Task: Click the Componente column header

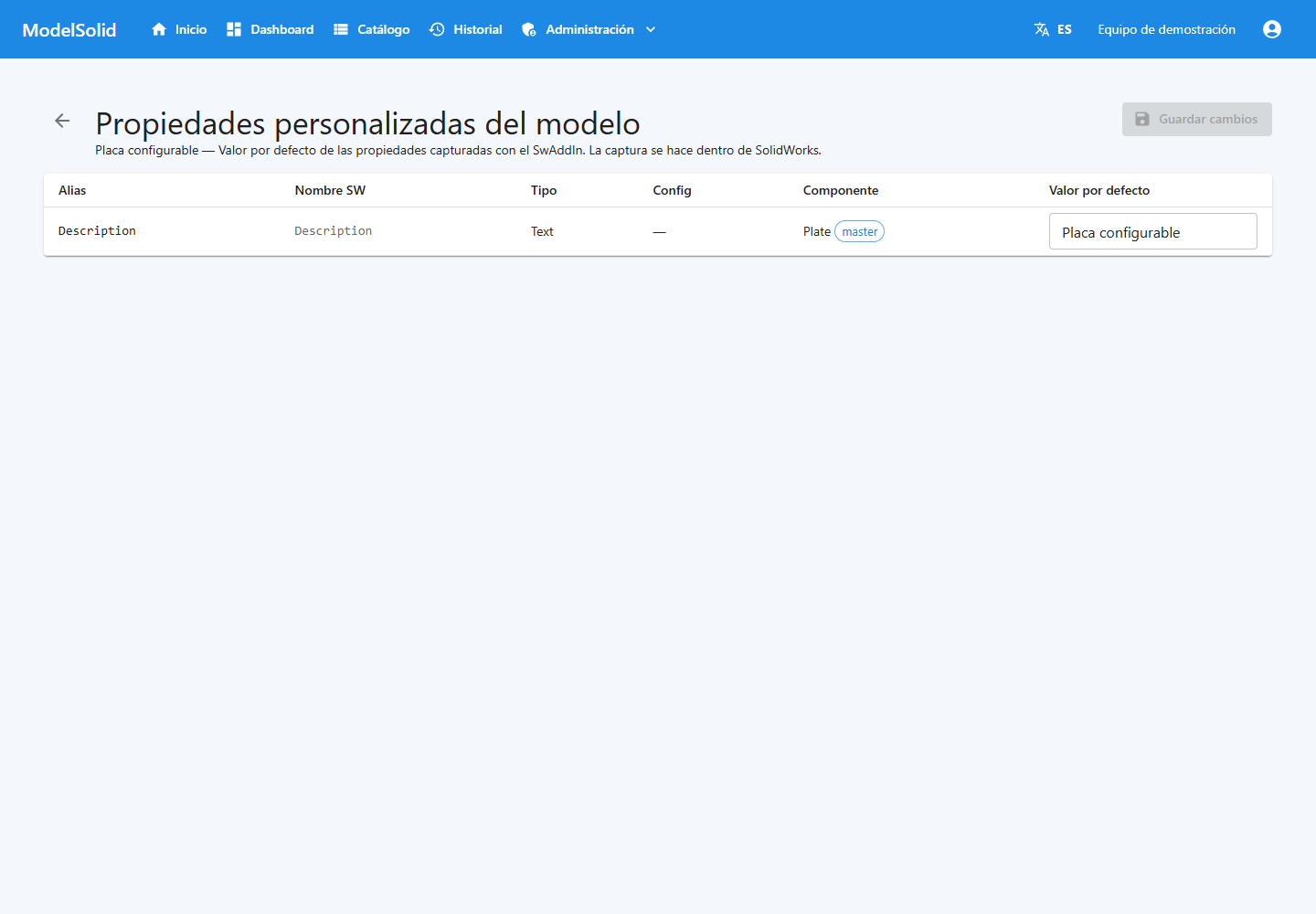Action: pyautogui.click(x=841, y=190)
